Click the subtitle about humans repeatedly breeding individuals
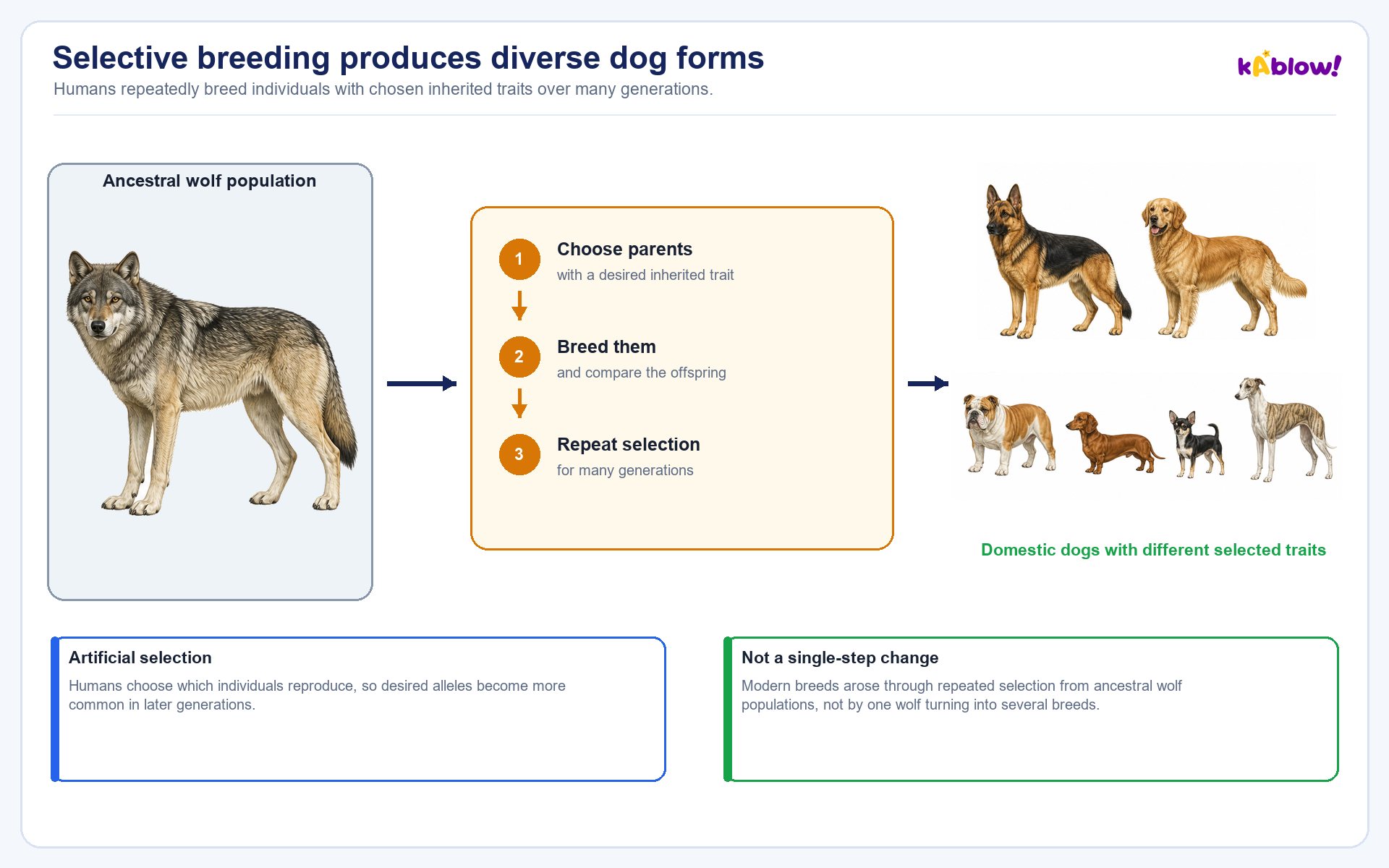 pos(383,89)
